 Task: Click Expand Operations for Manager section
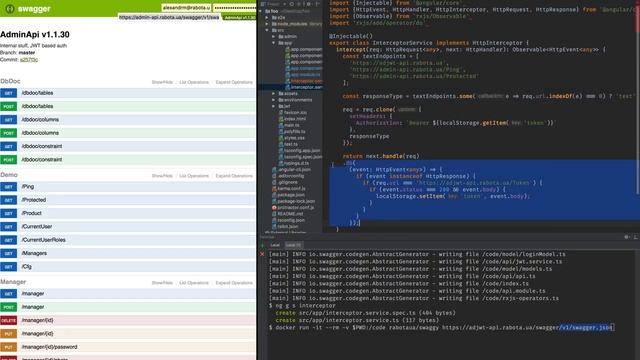click(234, 283)
